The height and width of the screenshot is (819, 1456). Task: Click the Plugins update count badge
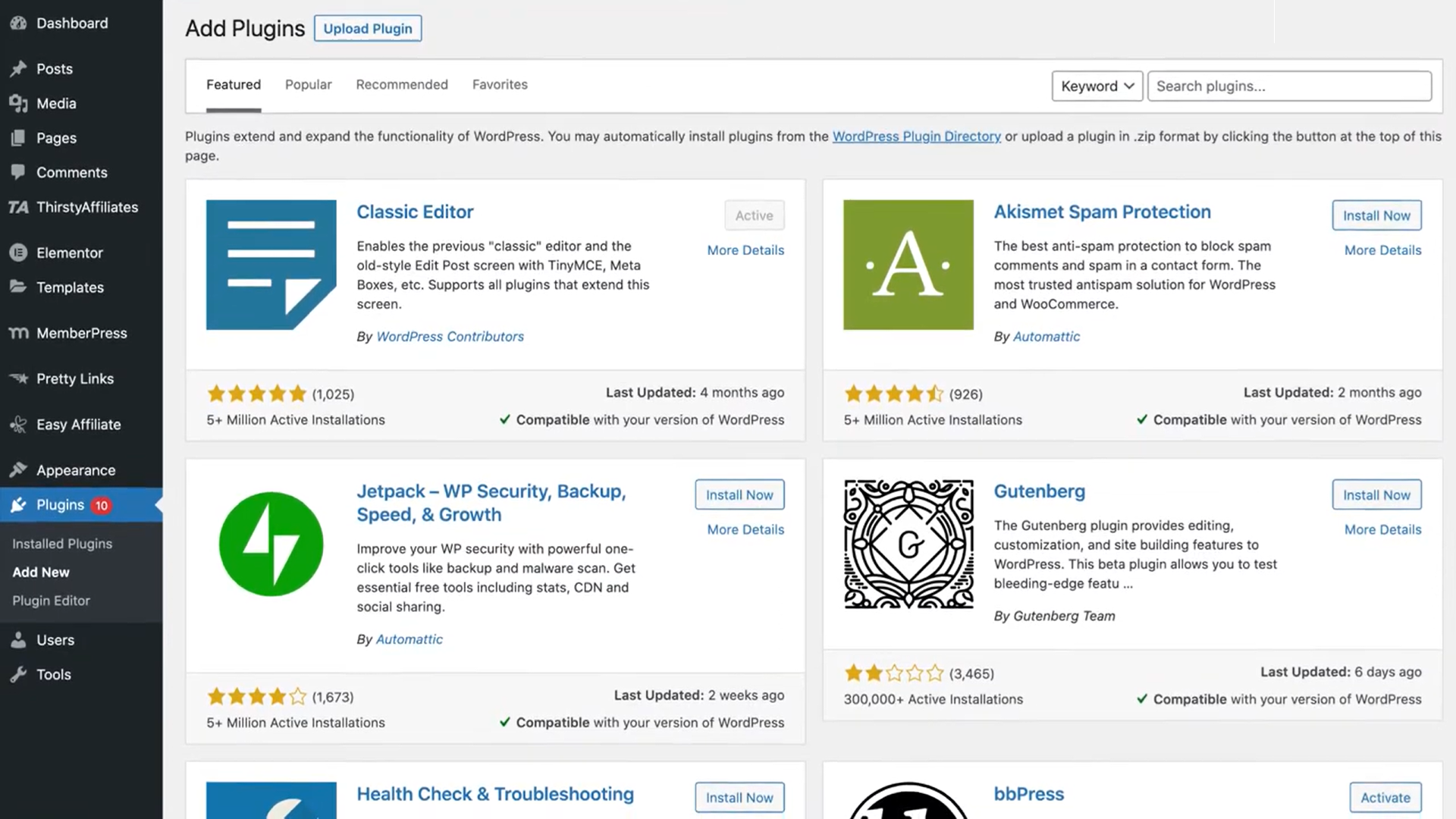tap(102, 506)
